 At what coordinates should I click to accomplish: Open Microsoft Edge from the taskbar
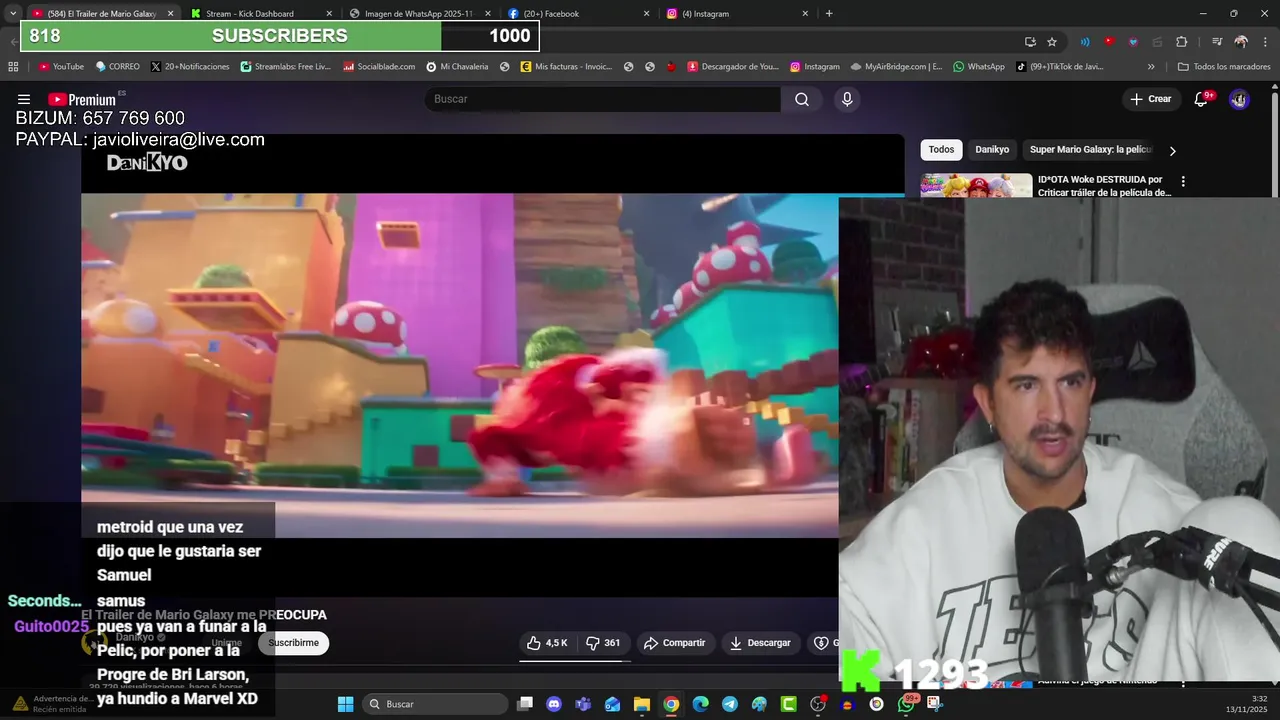(x=701, y=704)
